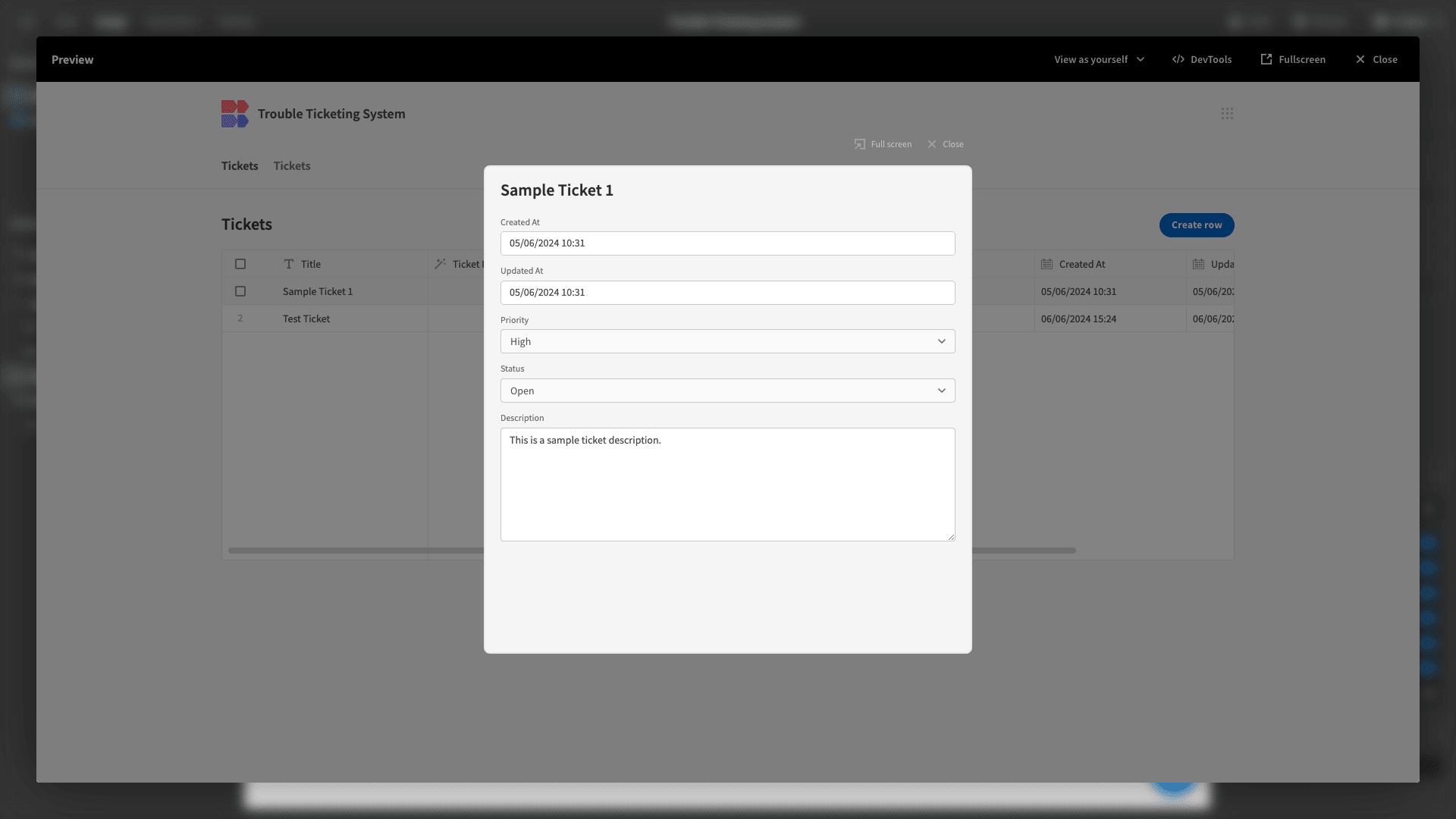Image resolution: width=1456 pixels, height=819 pixels.
Task: Click row number 2 in tickets table
Action: pos(240,318)
